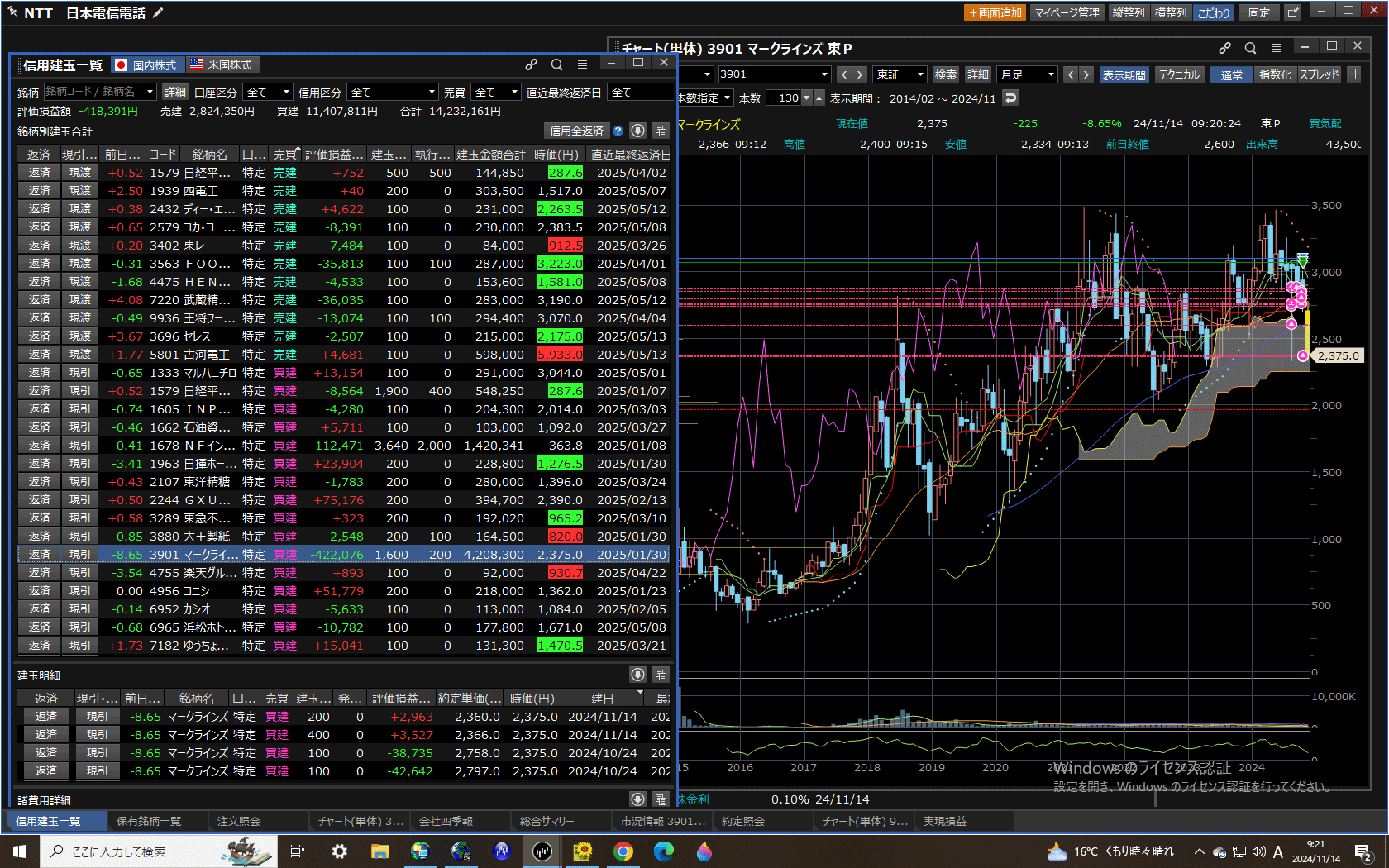Click download arrow icon in 建玉明細 section

[x=637, y=675]
